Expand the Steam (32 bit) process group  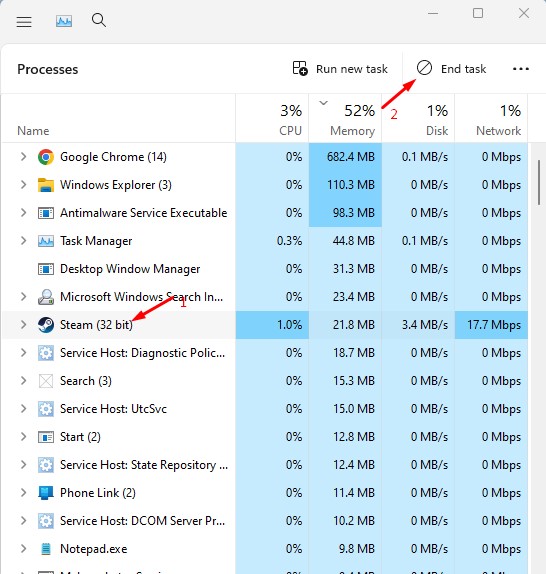click(23, 325)
